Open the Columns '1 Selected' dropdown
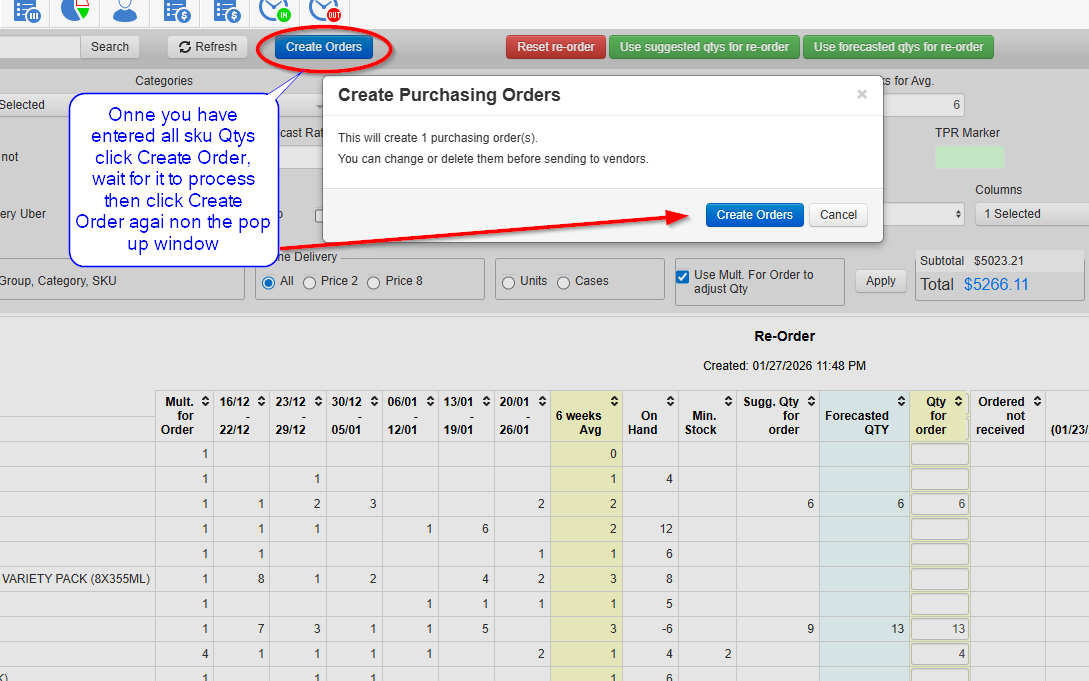The width and height of the screenshot is (1089, 681). click(1032, 214)
